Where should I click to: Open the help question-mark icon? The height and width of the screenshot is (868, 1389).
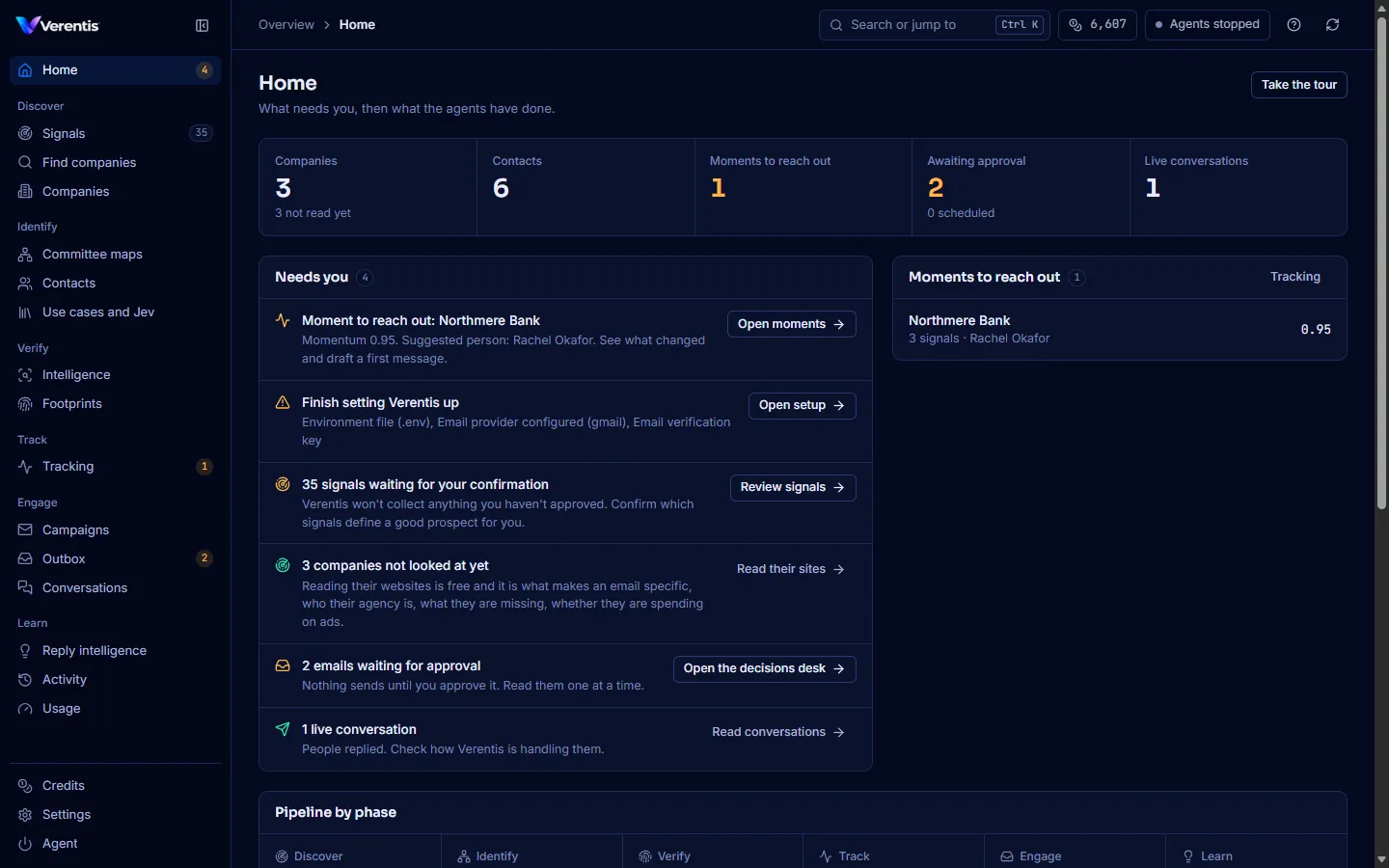[x=1294, y=25]
